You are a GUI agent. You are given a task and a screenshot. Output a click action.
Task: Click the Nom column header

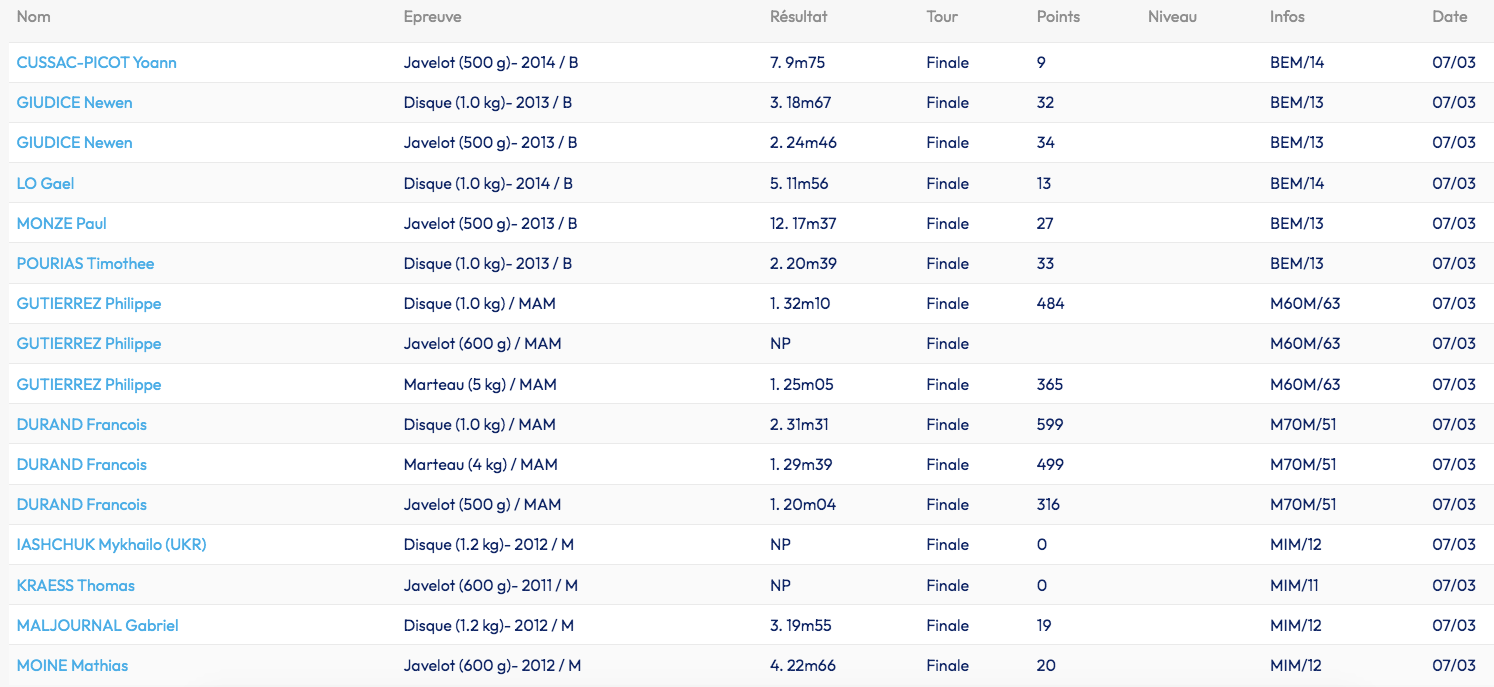(x=33, y=17)
